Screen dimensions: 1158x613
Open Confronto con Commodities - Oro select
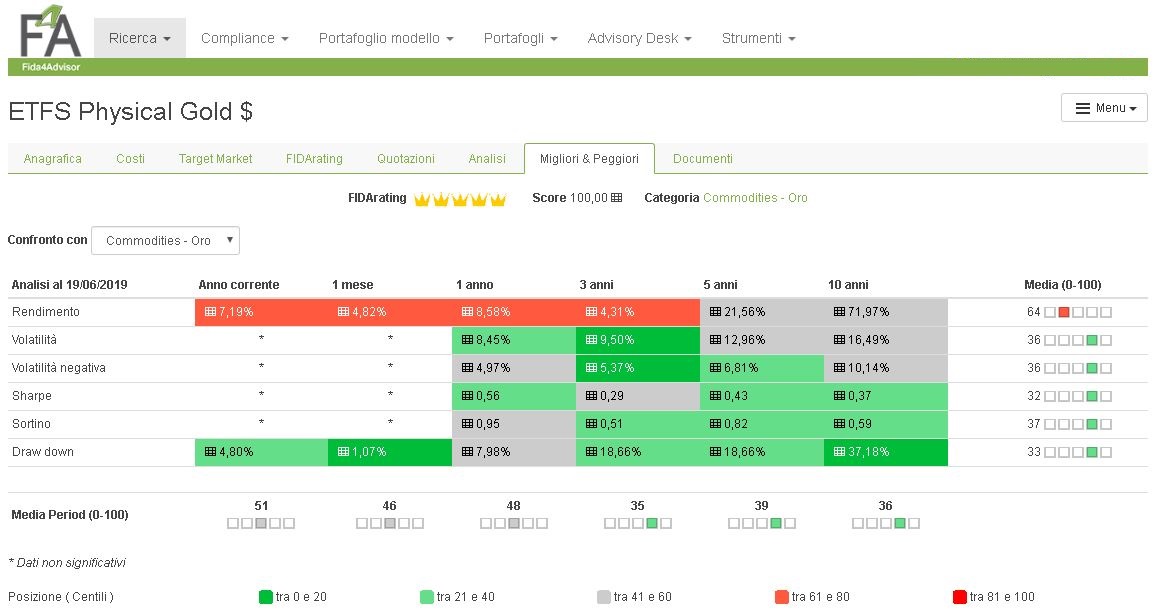click(x=165, y=241)
